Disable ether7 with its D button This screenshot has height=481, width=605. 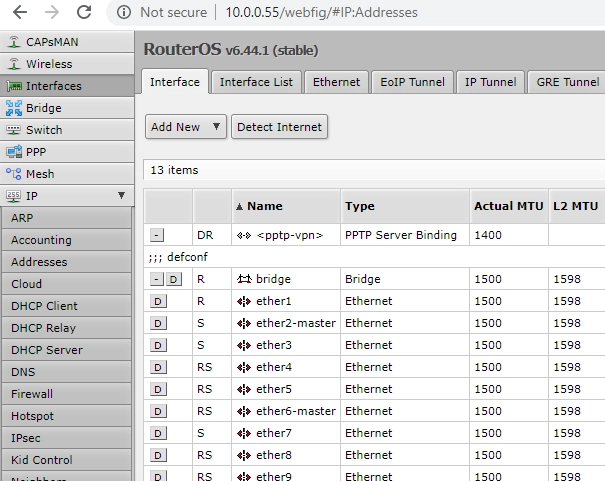(158, 433)
